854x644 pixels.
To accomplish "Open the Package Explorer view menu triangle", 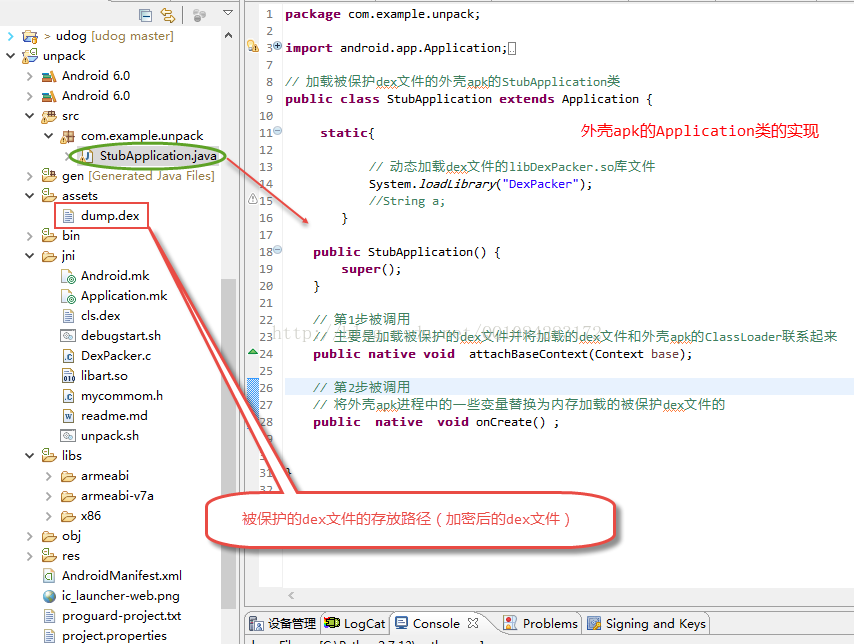I will pyautogui.click(x=228, y=13).
